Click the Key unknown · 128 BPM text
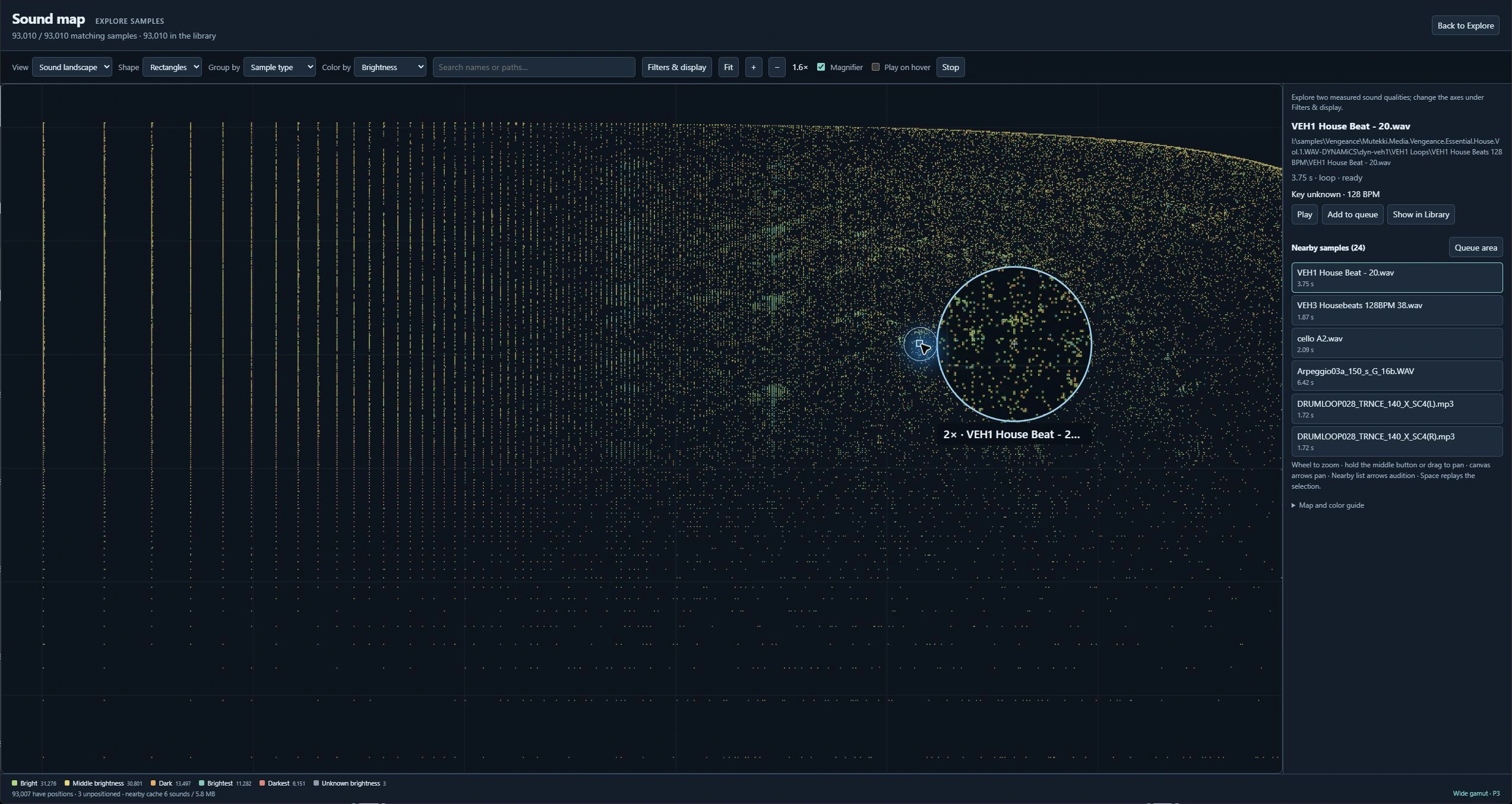This screenshot has width=1512, height=804. pyautogui.click(x=1335, y=194)
